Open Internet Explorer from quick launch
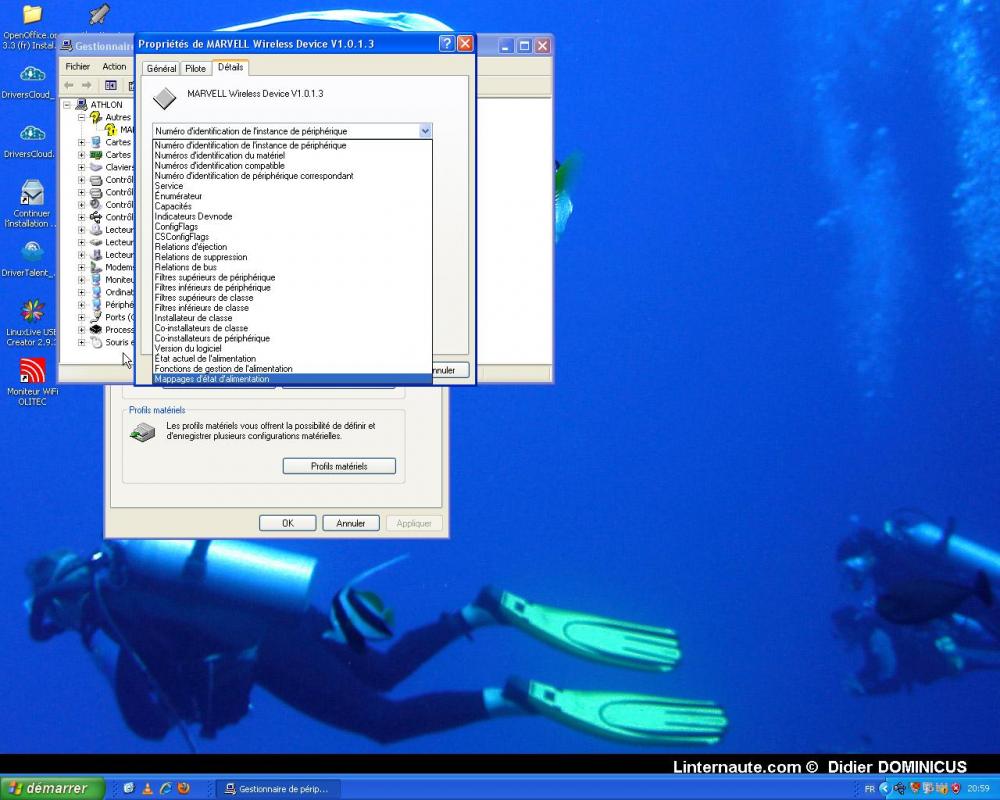The image size is (1000, 800). coord(168,788)
